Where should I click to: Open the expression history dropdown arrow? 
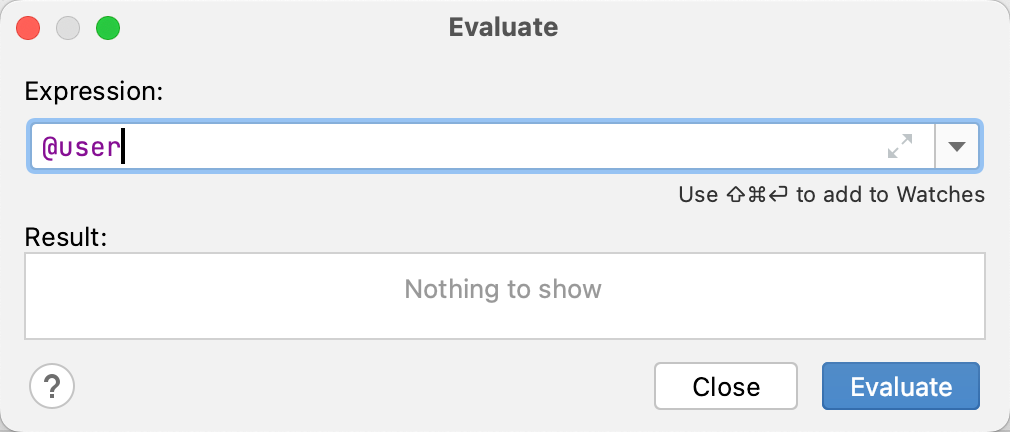tap(957, 147)
